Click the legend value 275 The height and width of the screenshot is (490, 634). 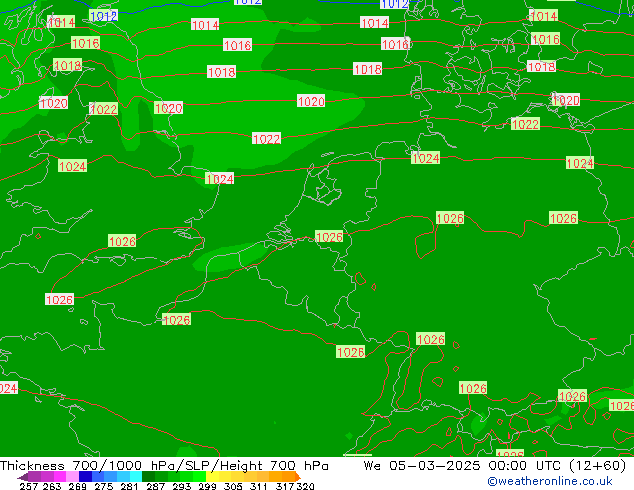[x=104, y=486]
